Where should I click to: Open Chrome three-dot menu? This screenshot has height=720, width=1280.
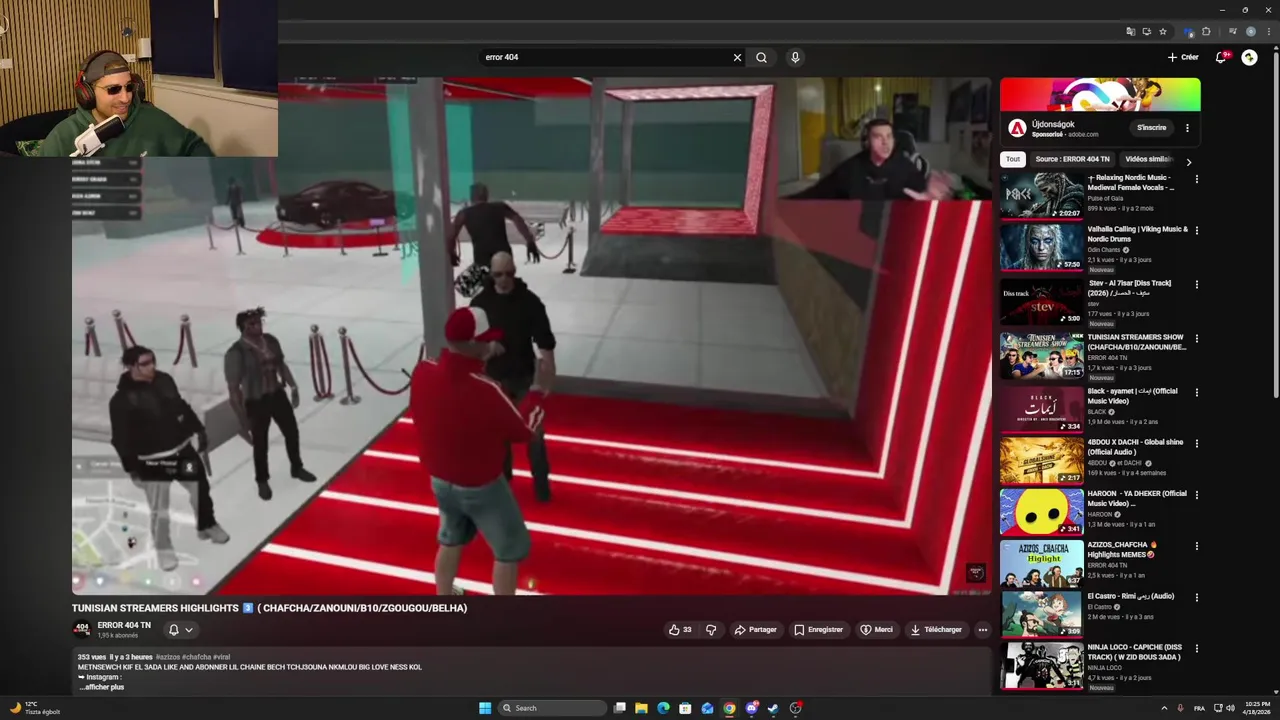pyautogui.click(x=1267, y=31)
